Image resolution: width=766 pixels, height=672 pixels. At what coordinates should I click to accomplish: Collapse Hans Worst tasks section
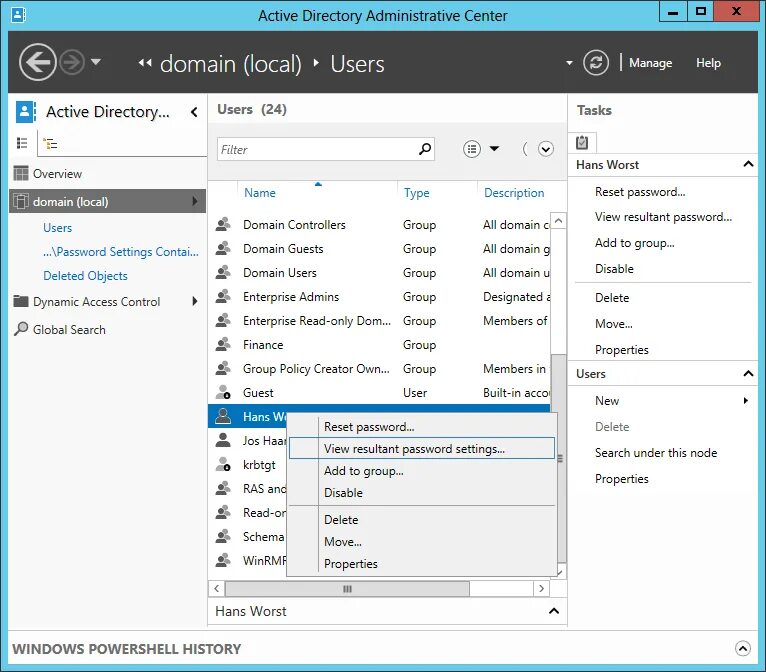pyautogui.click(x=748, y=164)
